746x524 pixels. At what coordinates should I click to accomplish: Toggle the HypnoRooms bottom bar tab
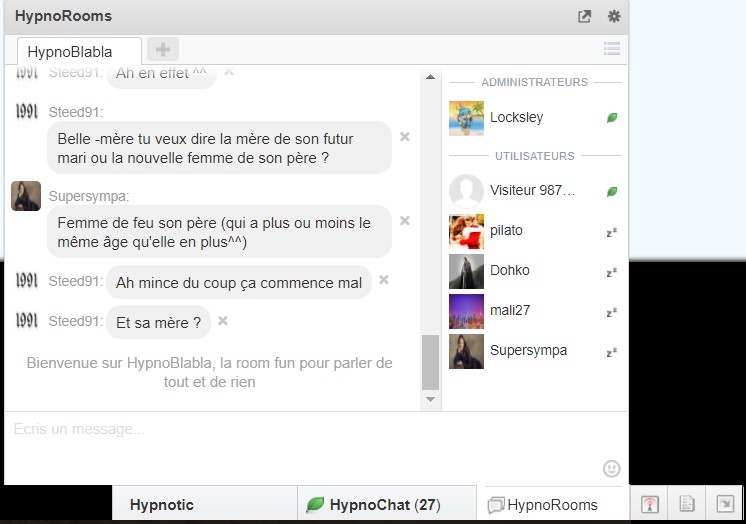click(x=552, y=504)
